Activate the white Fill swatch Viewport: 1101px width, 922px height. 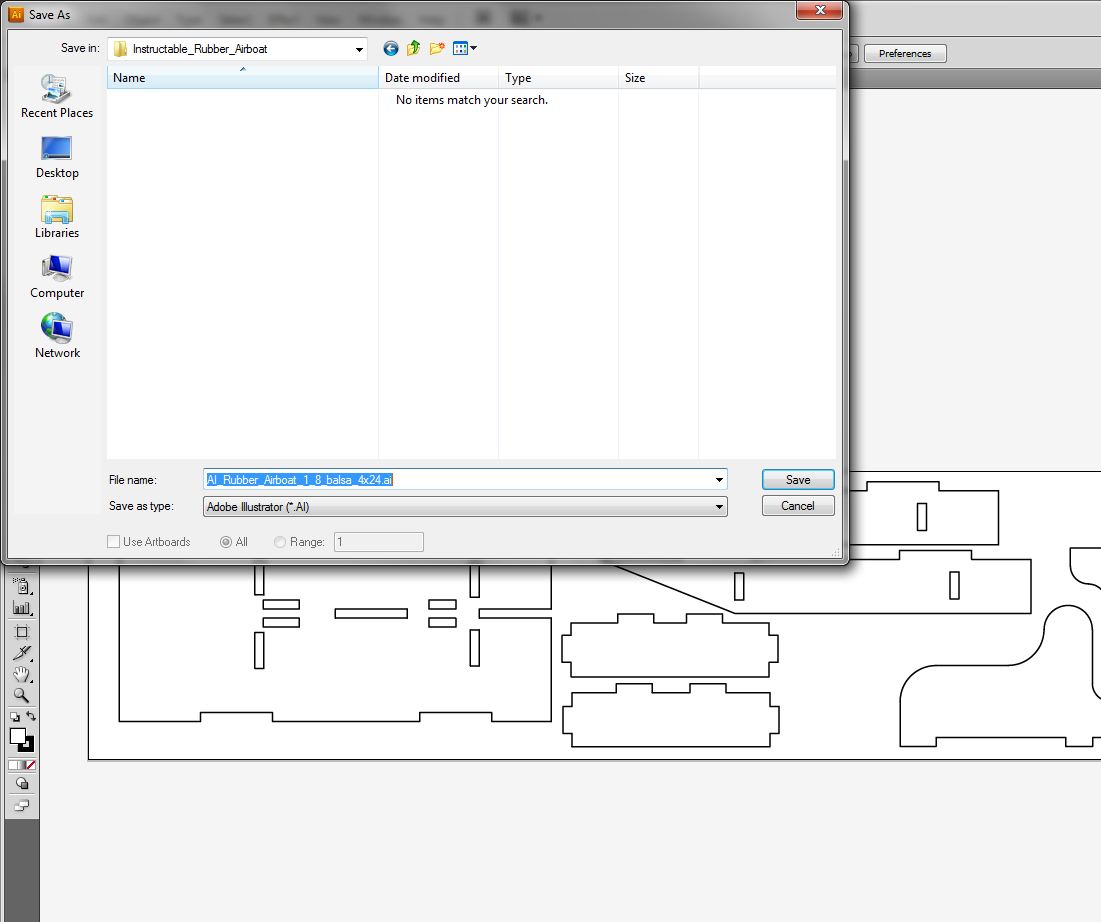click(x=17, y=735)
